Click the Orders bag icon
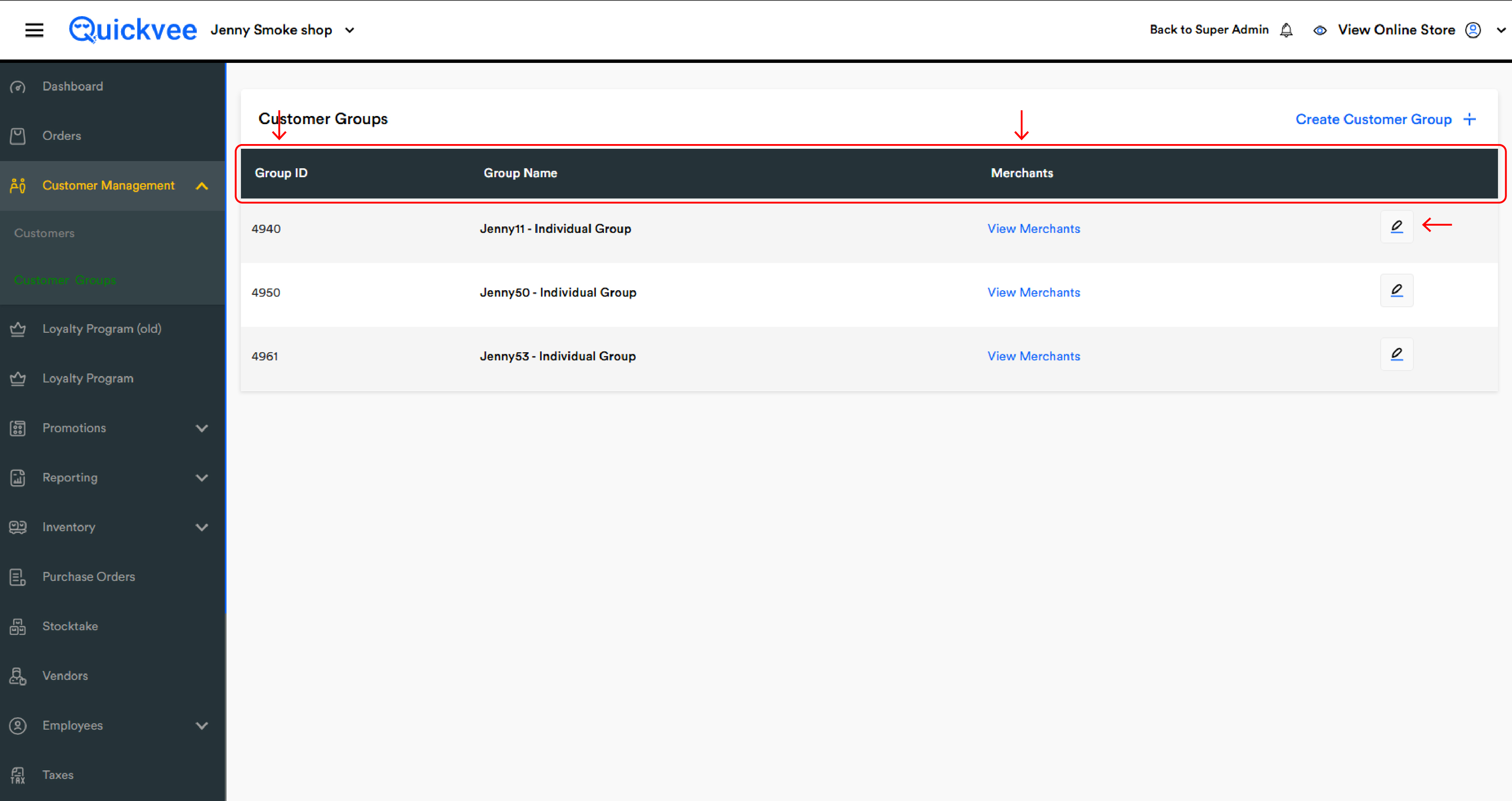Image resolution: width=1512 pixels, height=801 pixels. 17,136
